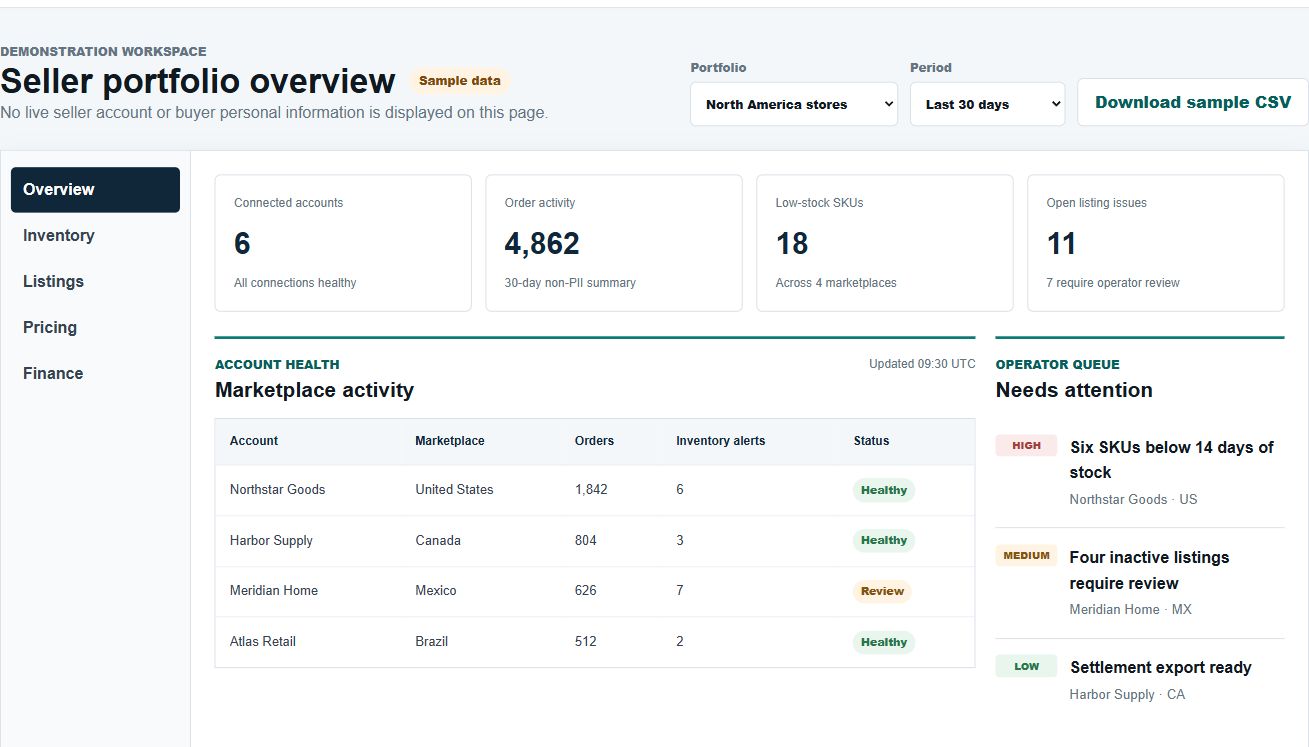The width and height of the screenshot is (1309, 747).
Task: Click the Sample data badge
Action: coord(460,81)
